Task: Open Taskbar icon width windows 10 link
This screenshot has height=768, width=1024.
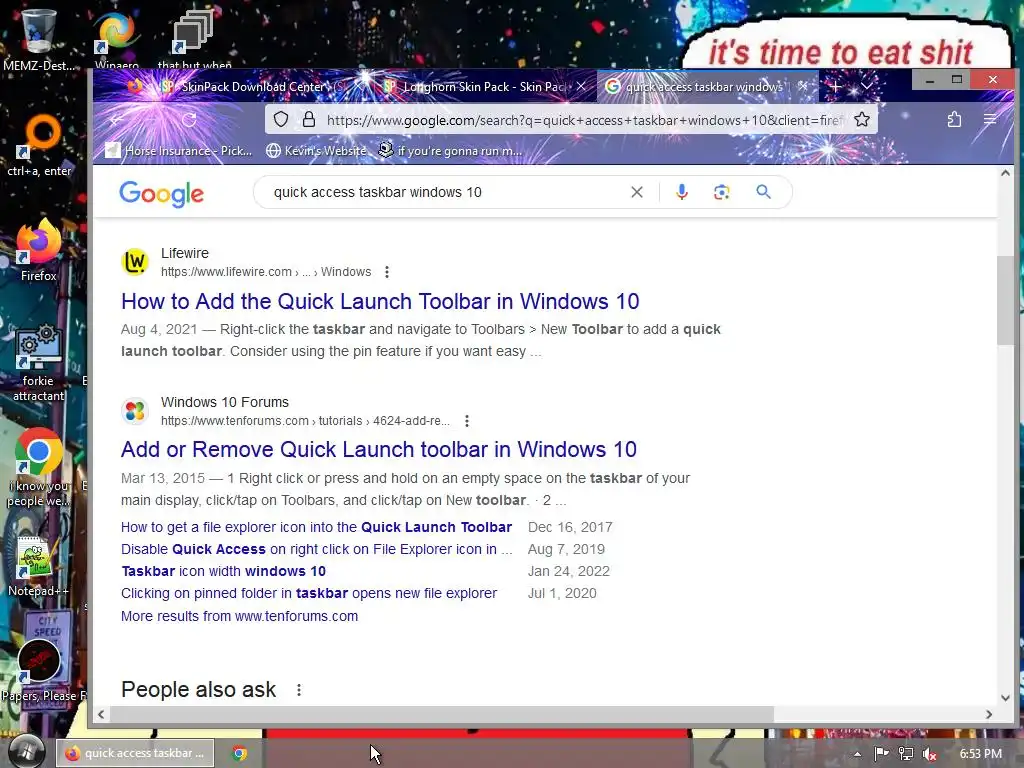Action: pos(223,571)
